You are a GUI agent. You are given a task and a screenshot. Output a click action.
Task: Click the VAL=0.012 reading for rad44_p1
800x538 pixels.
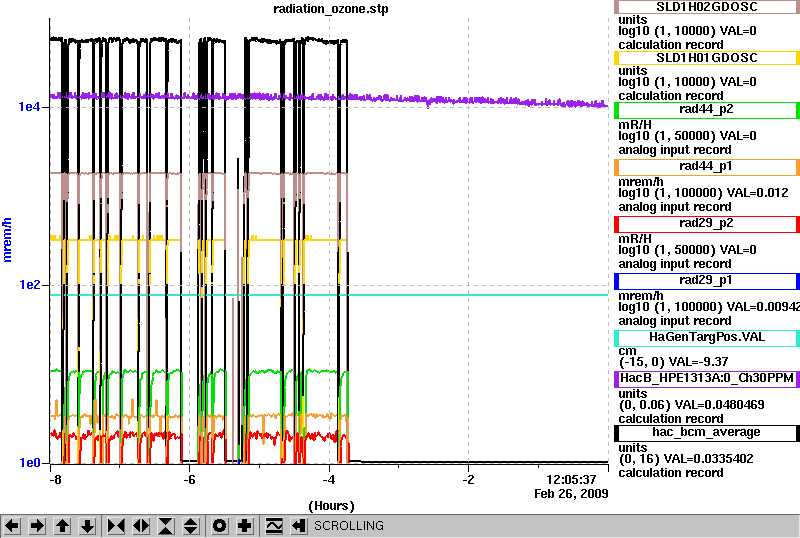point(757,193)
